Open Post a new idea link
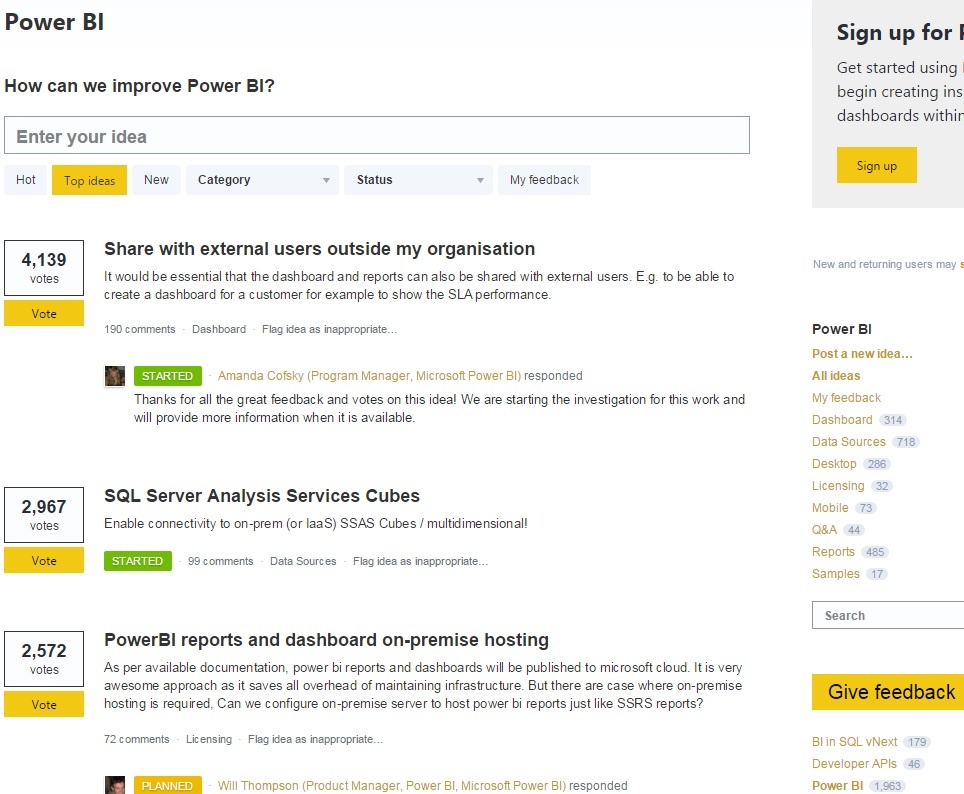This screenshot has height=794, width=964. (862, 354)
